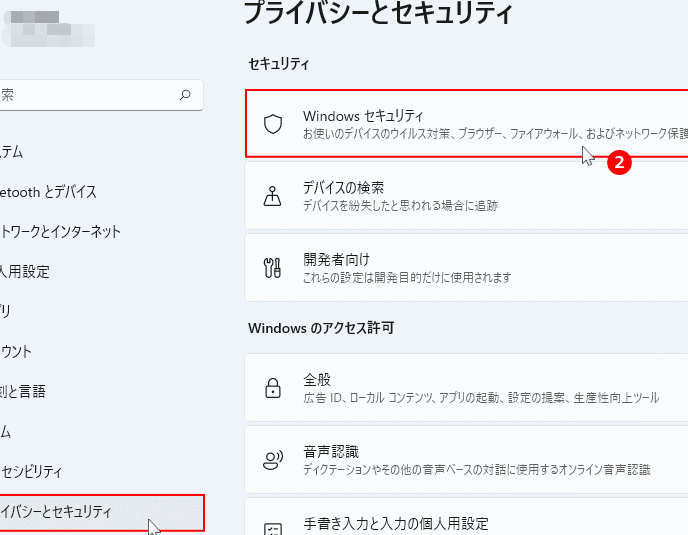Click the padlock icon beside 全般

tap(272, 388)
